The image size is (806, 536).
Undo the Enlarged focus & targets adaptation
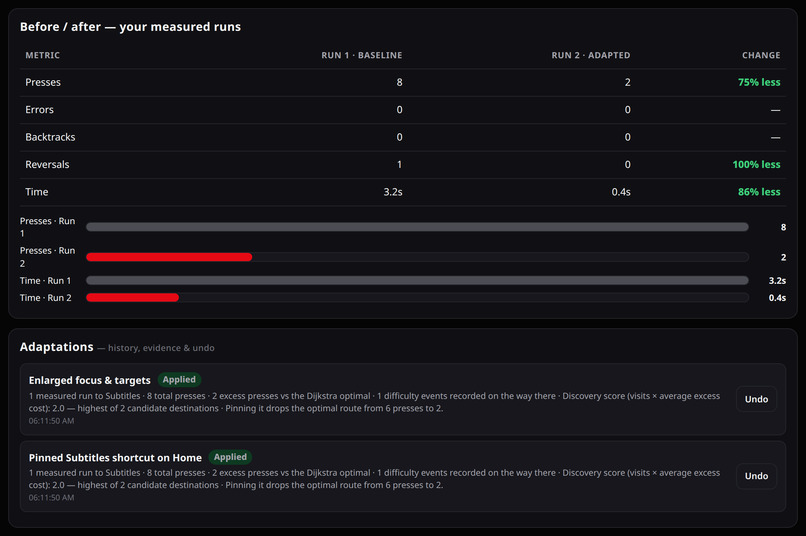pos(756,399)
